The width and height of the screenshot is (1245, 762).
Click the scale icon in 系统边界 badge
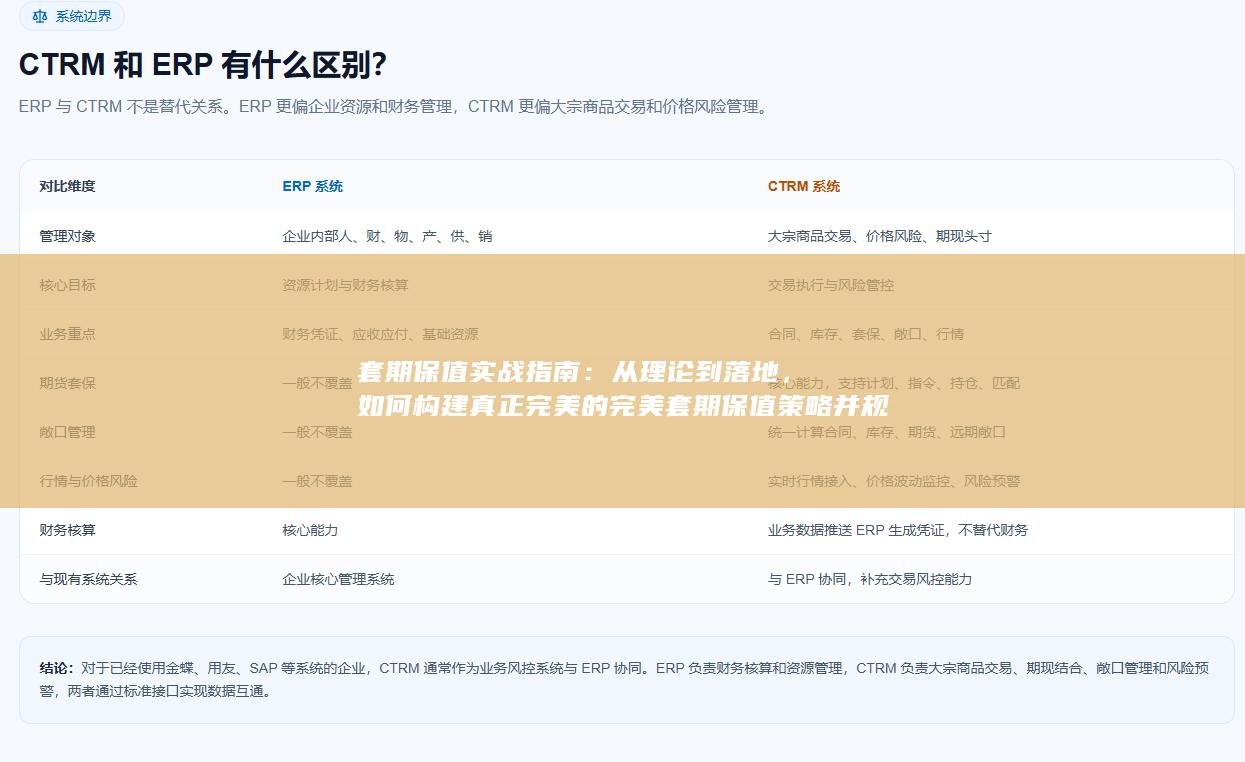(40, 16)
